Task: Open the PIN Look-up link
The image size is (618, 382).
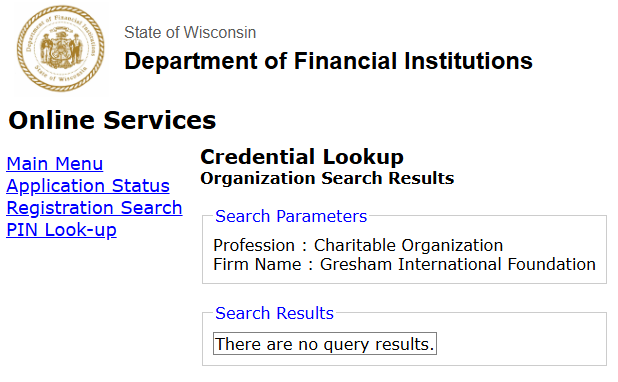Action: coord(61,230)
